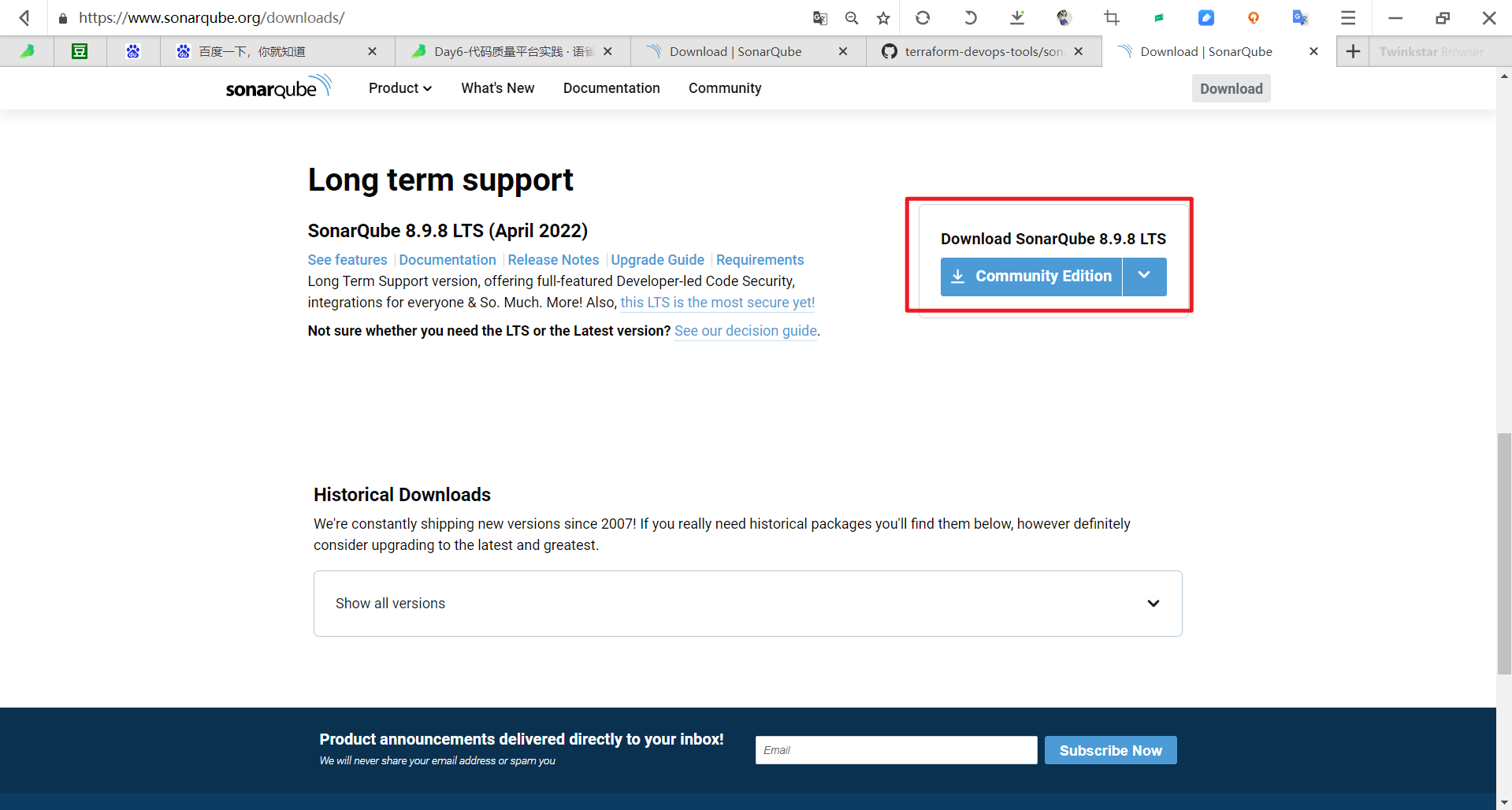Click the sonarqube logo
Screen dimensions: 1512x810
pos(278,87)
